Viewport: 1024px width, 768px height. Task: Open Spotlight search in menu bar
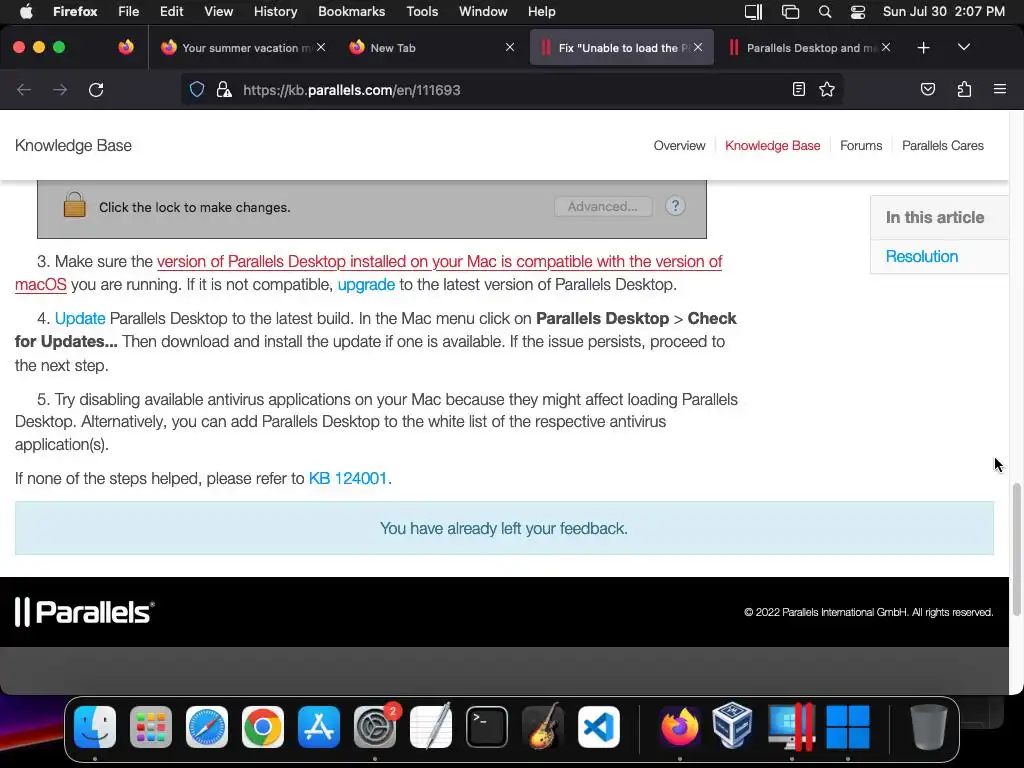825,11
